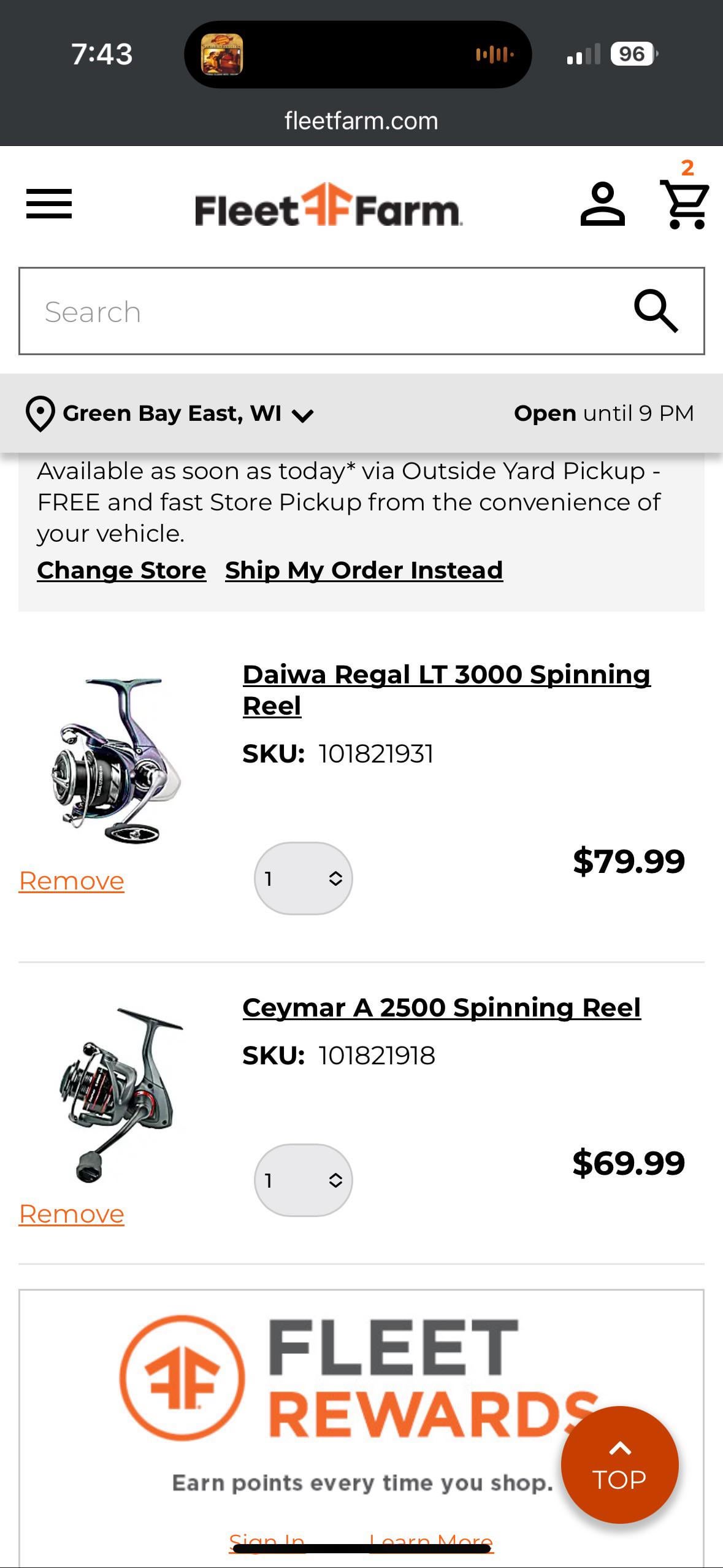Tap the now-playing album art in status bar
The height and width of the screenshot is (1568, 723).
click(x=222, y=55)
